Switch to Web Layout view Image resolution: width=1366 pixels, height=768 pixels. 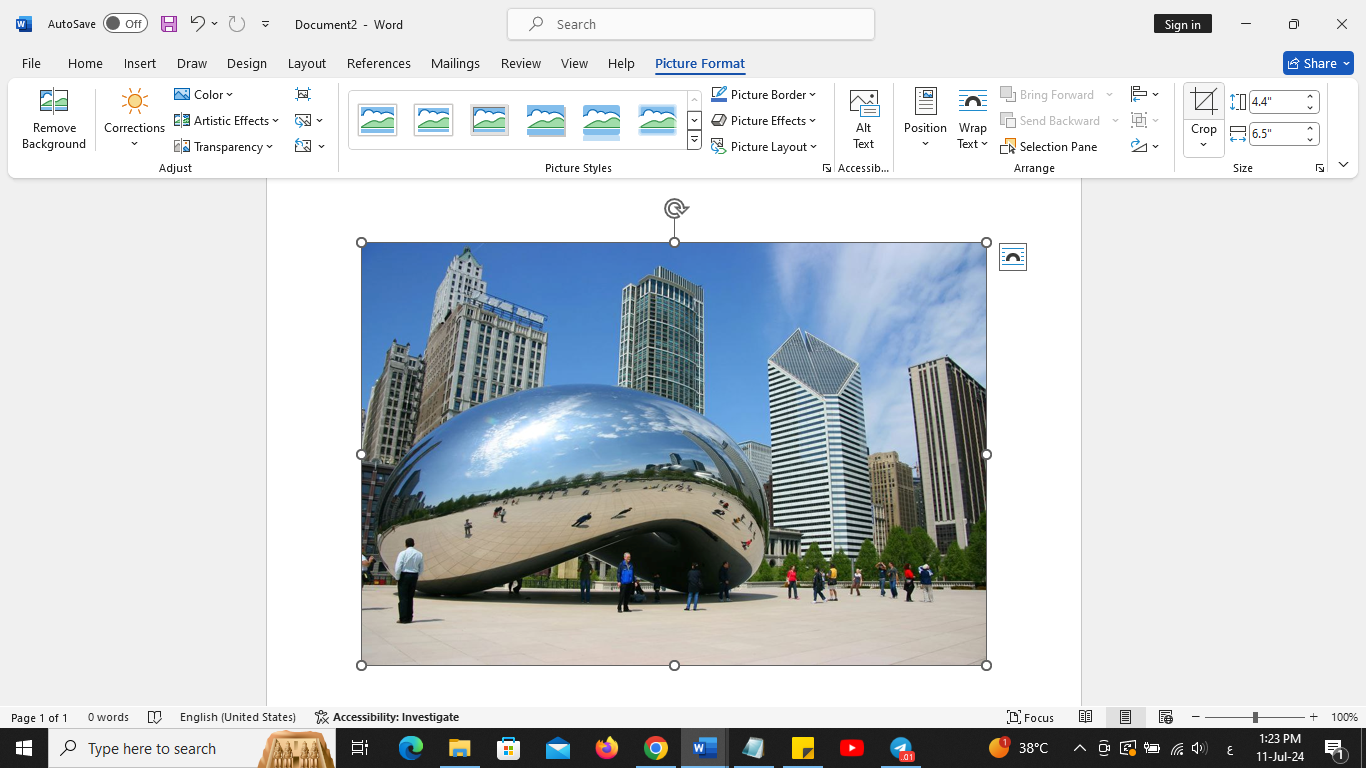pos(1165,717)
